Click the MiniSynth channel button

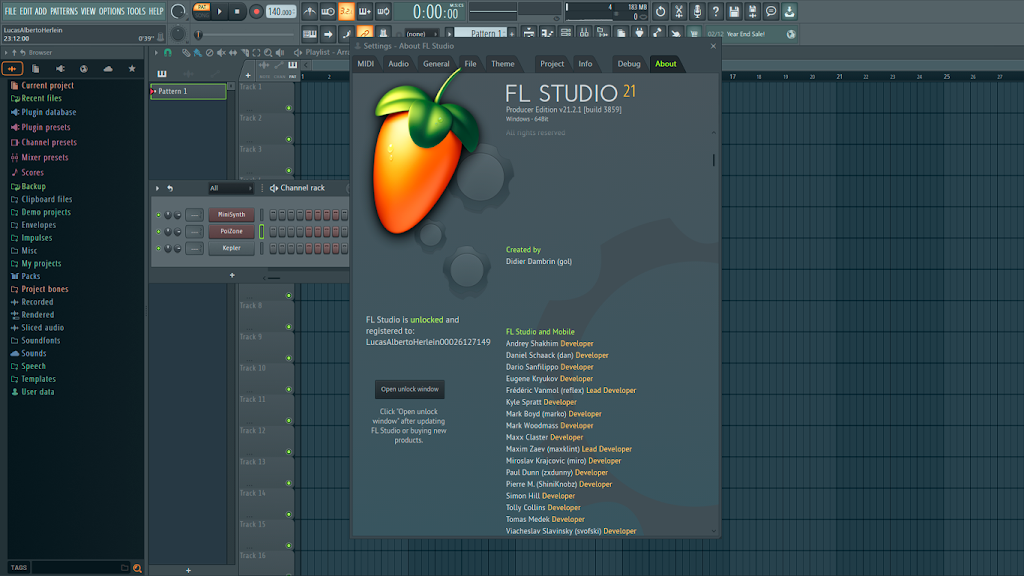coord(231,215)
